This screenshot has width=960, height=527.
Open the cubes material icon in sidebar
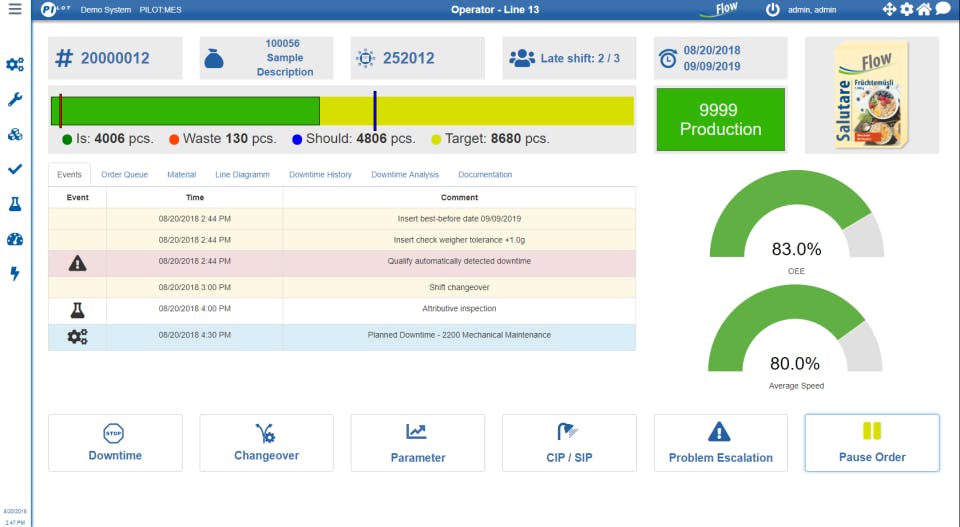point(15,134)
